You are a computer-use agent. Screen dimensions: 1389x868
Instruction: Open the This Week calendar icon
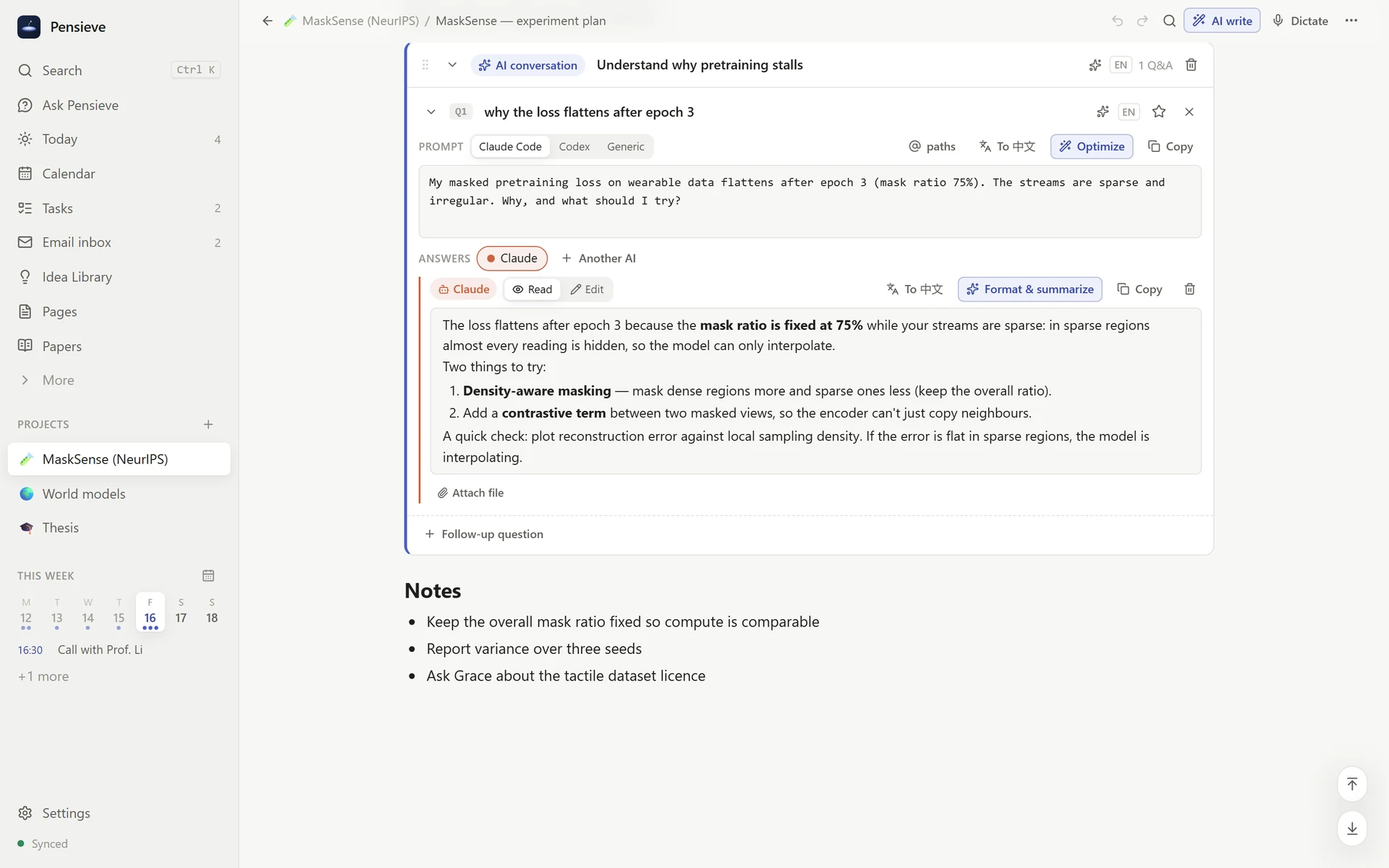tap(208, 576)
